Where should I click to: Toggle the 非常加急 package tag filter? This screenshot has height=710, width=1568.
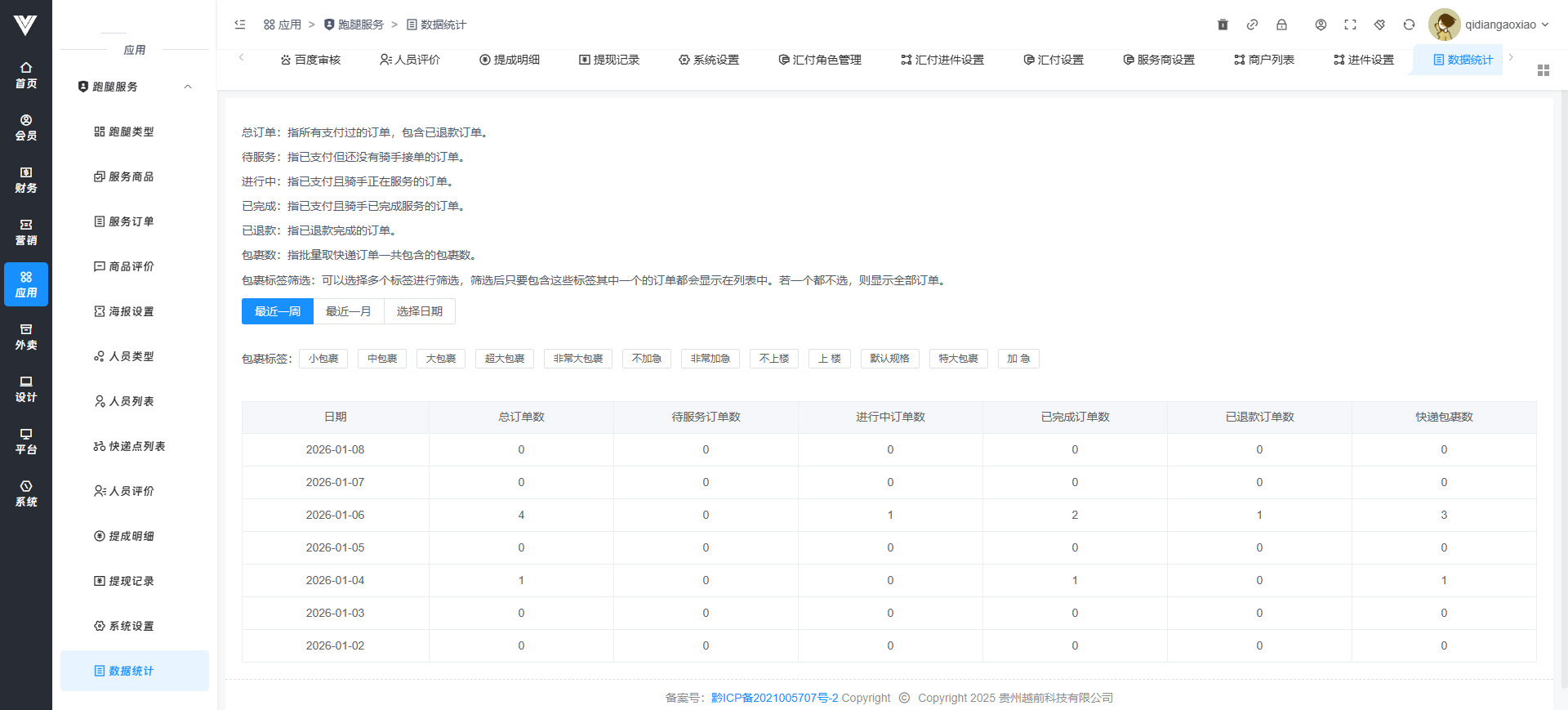coord(710,359)
